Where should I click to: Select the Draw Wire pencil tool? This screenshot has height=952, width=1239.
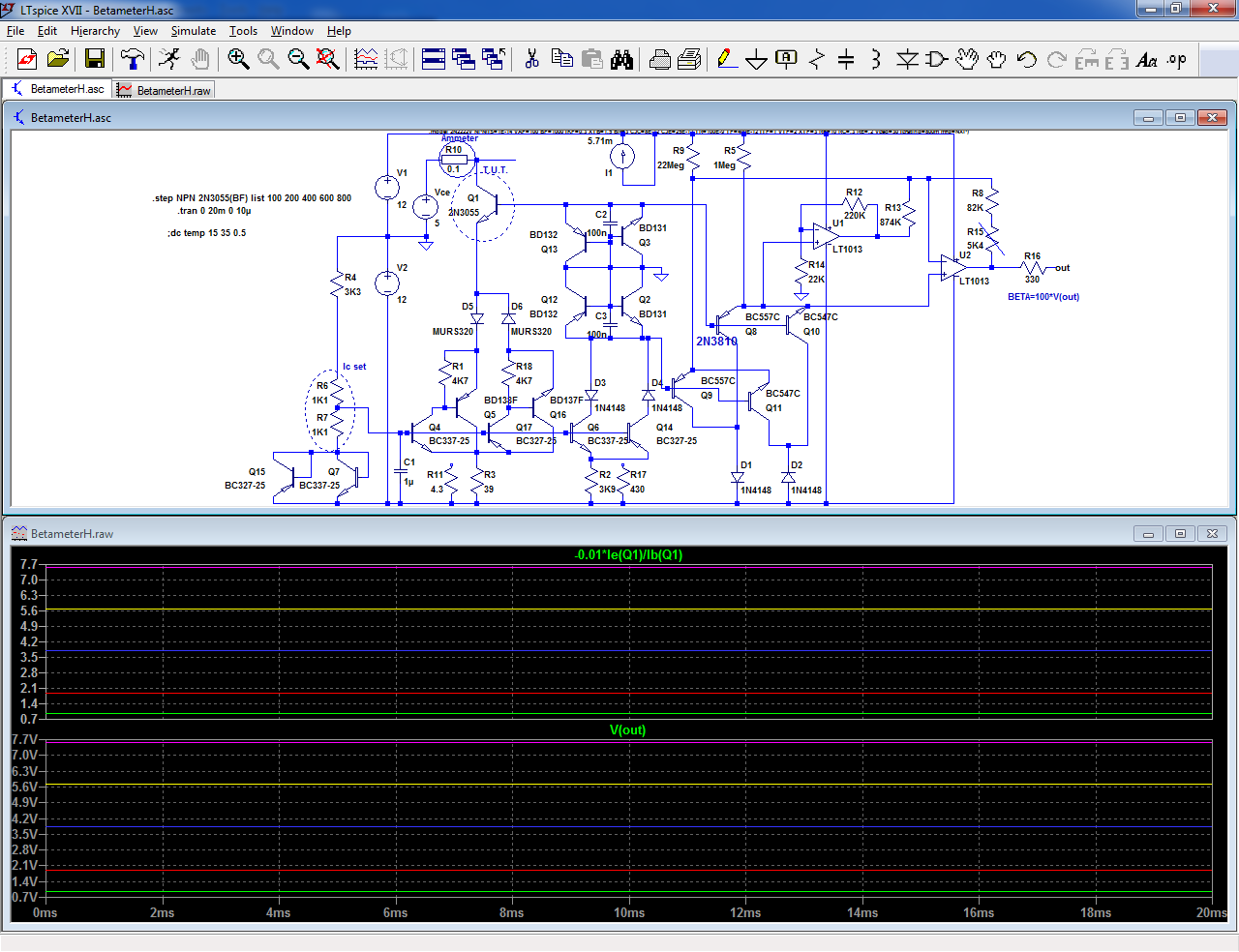click(727, 60)
